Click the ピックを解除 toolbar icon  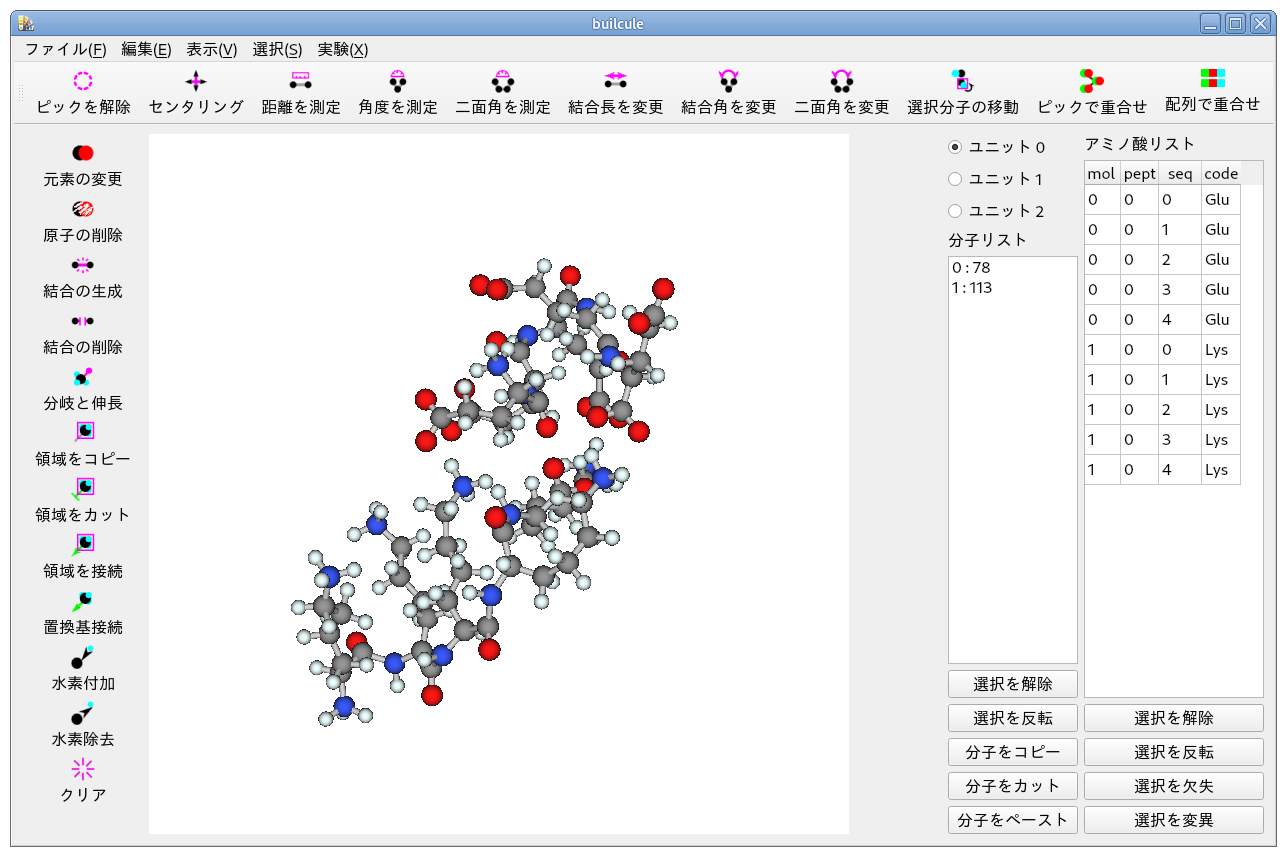(83, 82)
